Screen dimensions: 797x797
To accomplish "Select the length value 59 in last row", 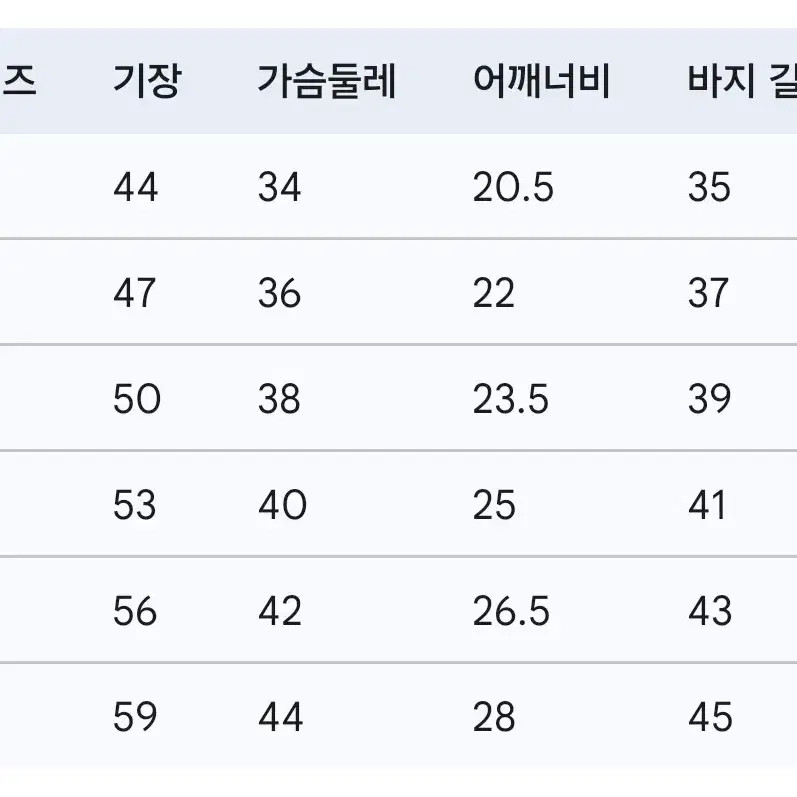I will 135,717.
